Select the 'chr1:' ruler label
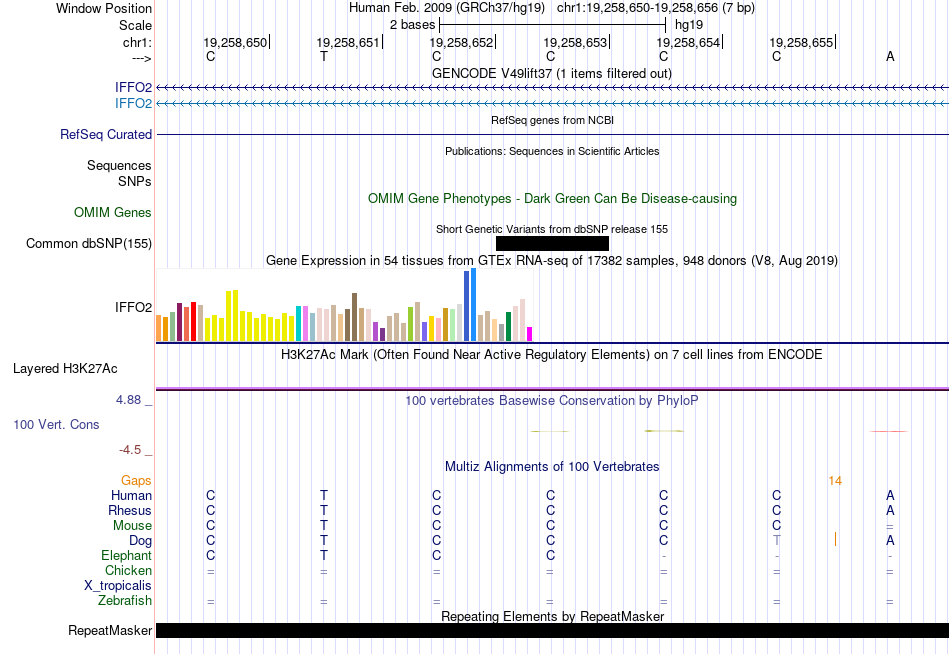This screenshot has width=950, height=654. 137,42
